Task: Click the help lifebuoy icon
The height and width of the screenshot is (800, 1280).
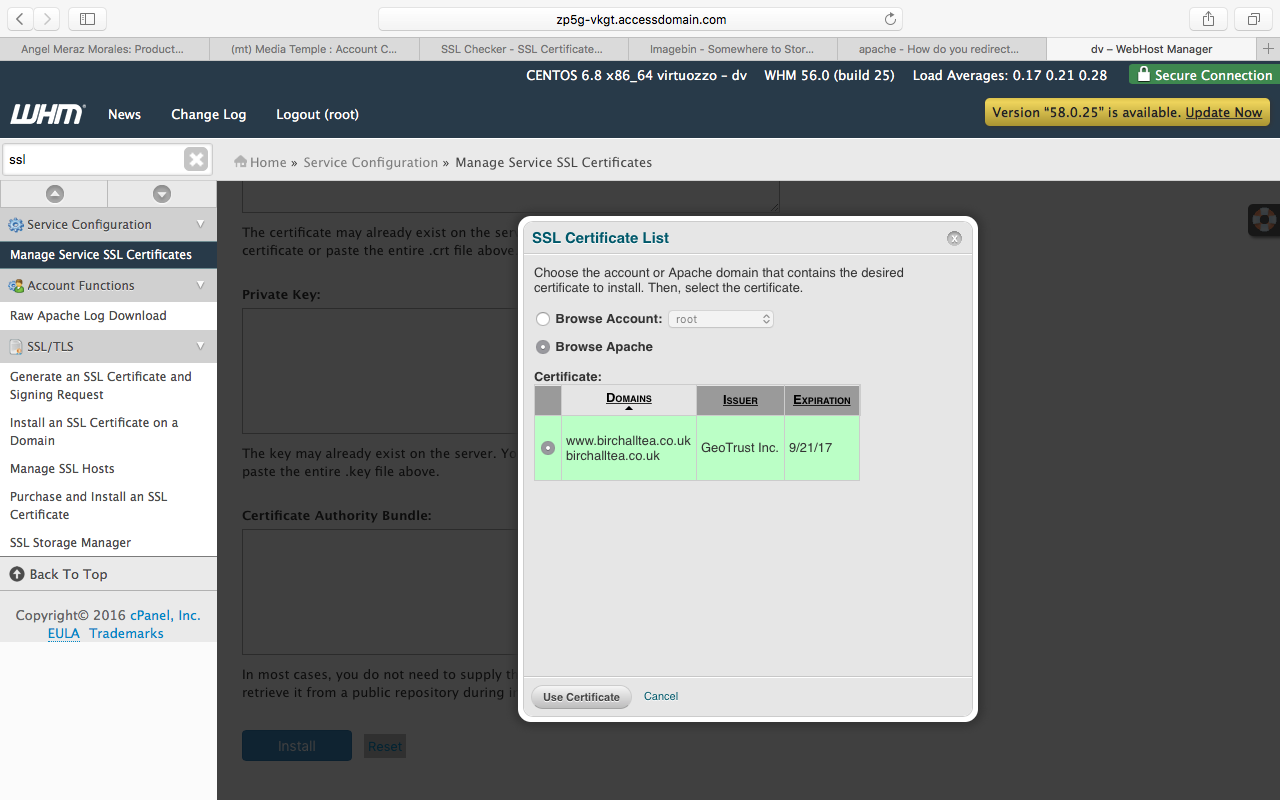Action: click(1265, 220)
